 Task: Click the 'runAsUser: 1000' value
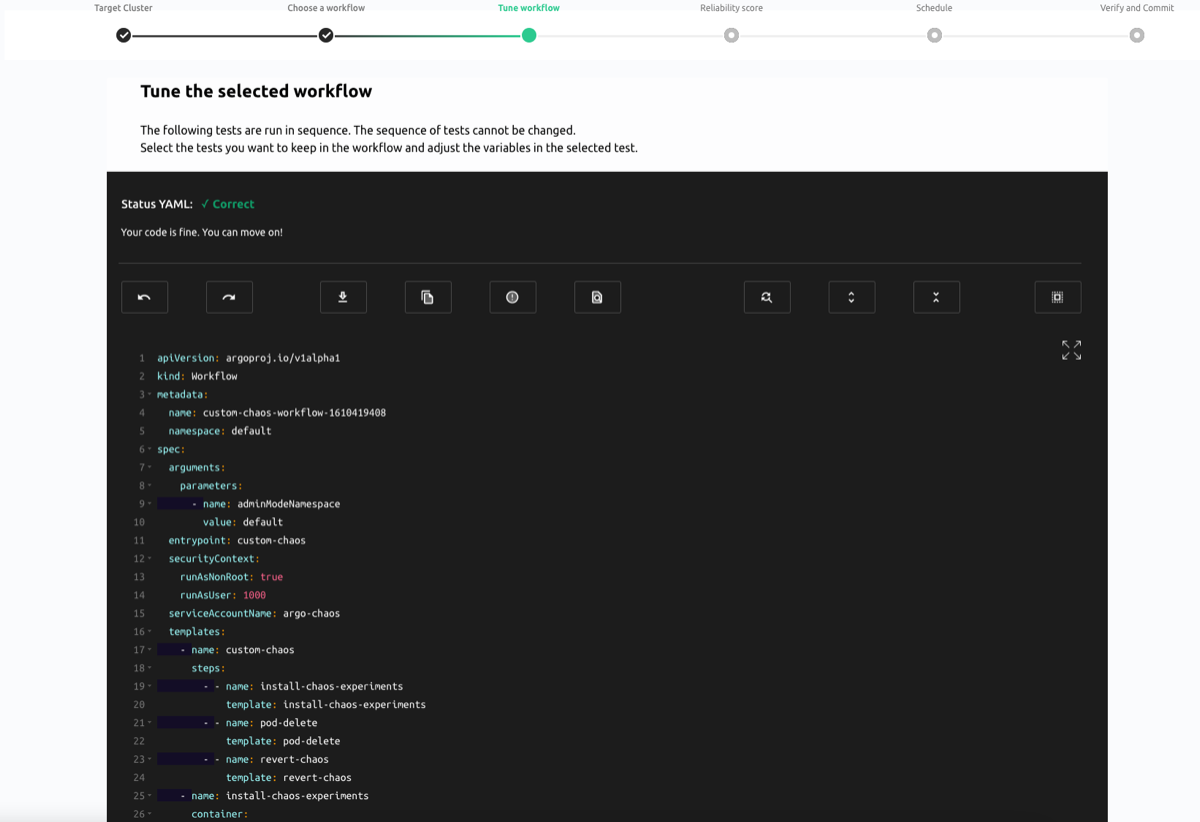point(254,595)
